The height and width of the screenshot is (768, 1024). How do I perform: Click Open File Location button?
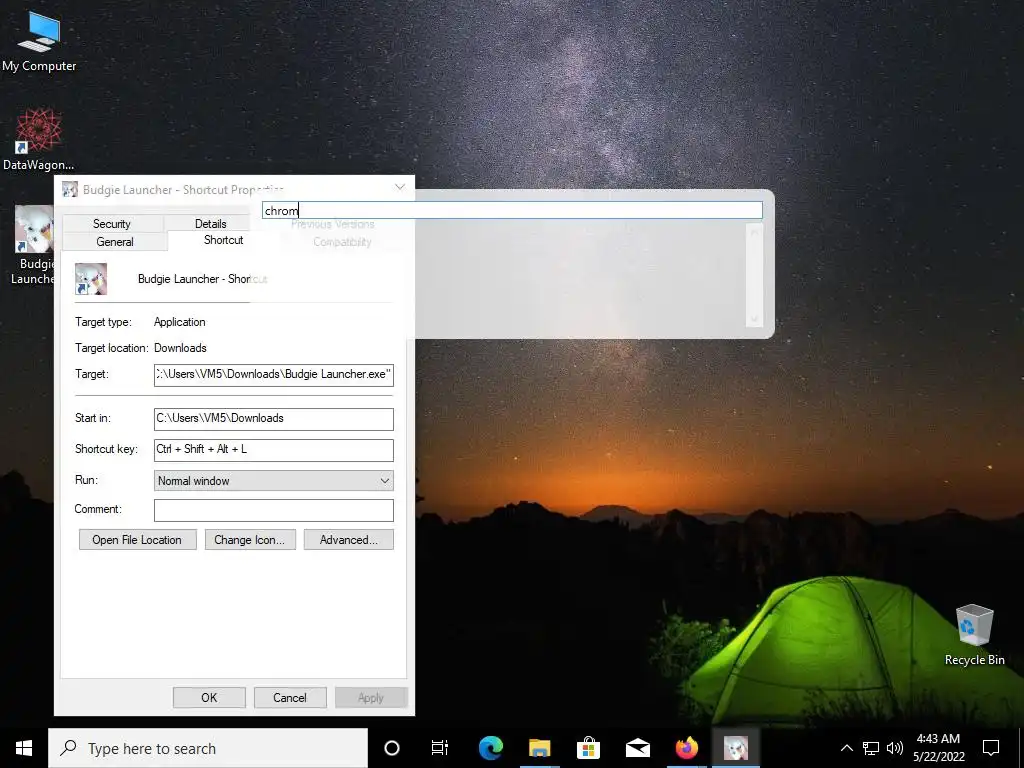tap(137, 539)
